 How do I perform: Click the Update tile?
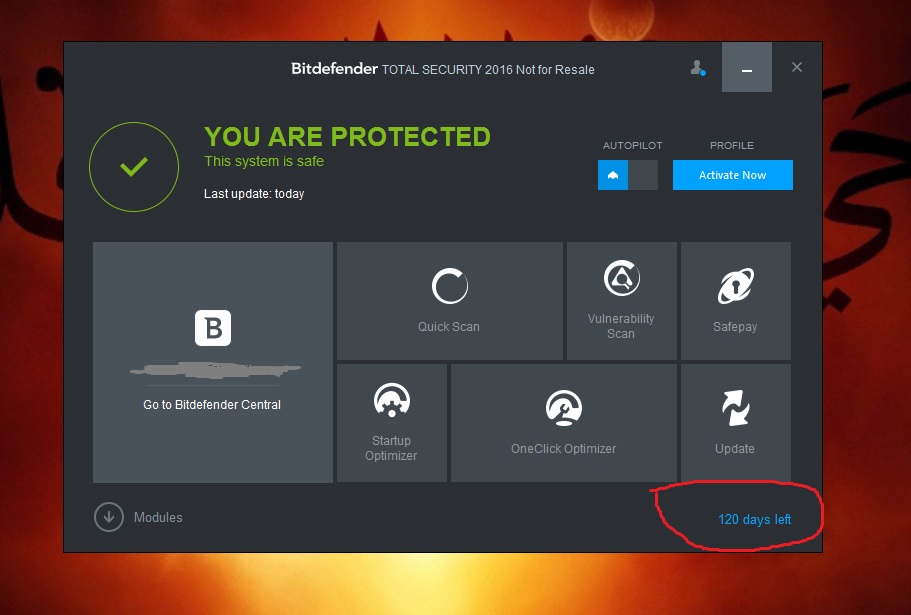(736, 423)
